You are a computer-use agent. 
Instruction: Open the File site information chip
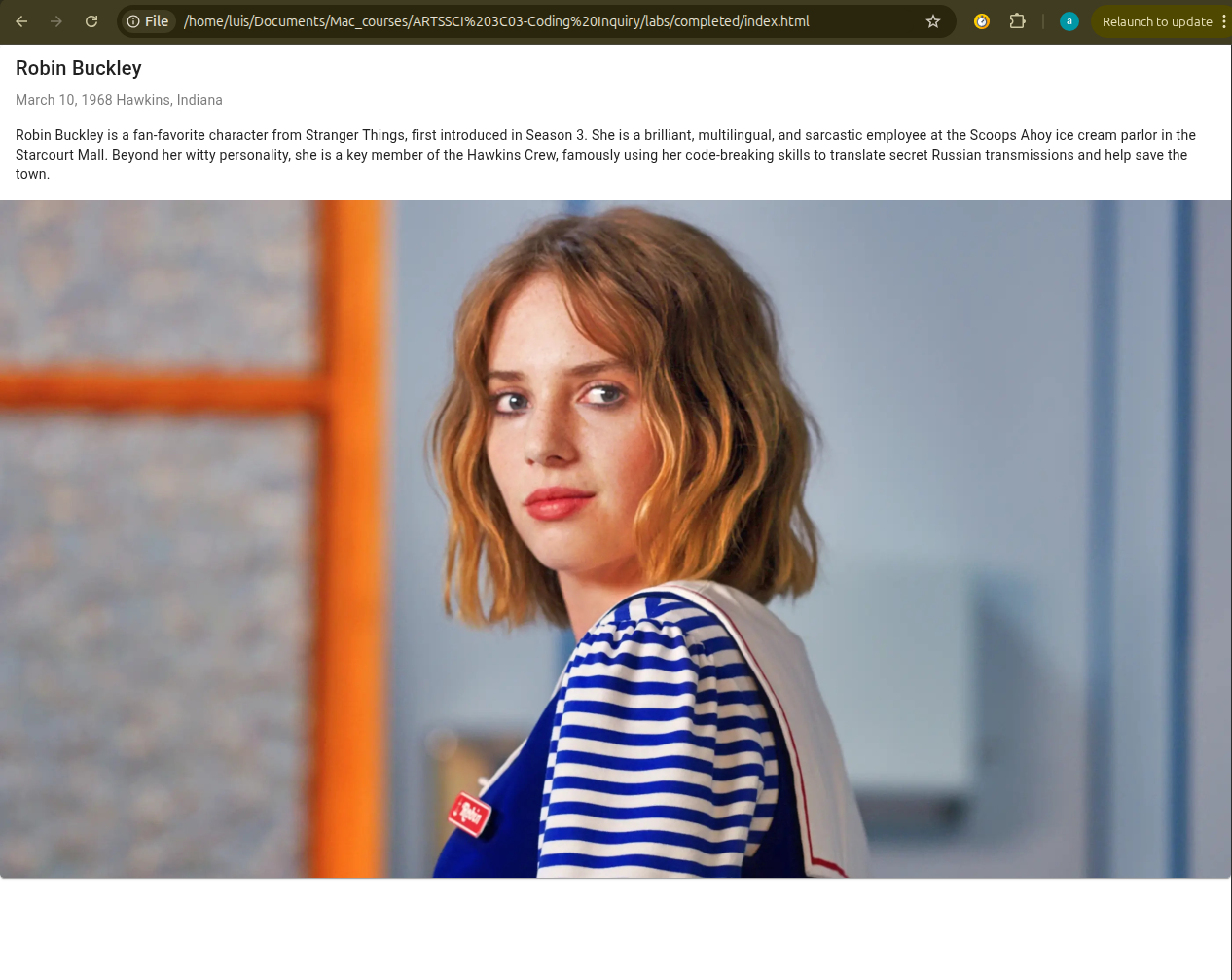pos(148,21)
